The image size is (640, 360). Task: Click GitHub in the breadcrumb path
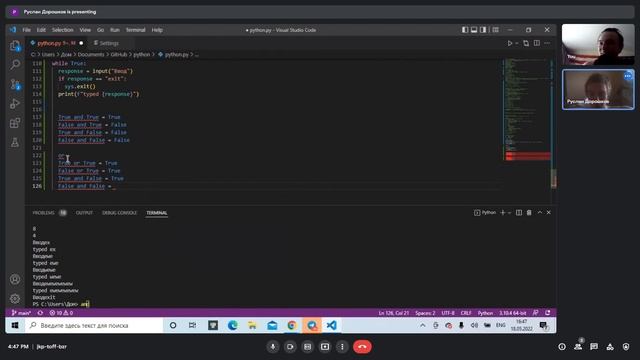119,54
